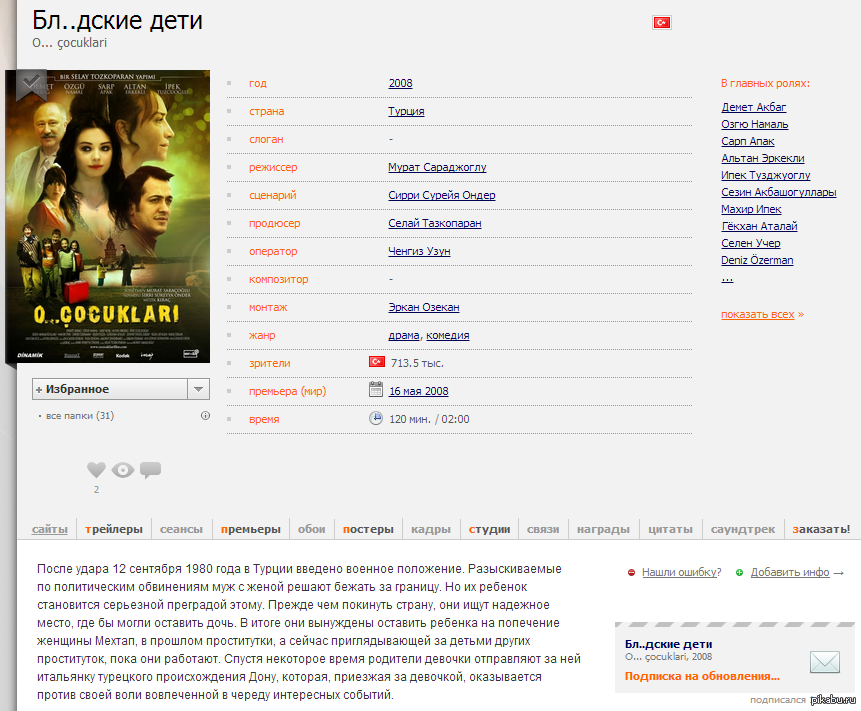Click the green plus icon by Добавить инфо
The height and width of the screenshot is (711, 861).
point(739,573)
